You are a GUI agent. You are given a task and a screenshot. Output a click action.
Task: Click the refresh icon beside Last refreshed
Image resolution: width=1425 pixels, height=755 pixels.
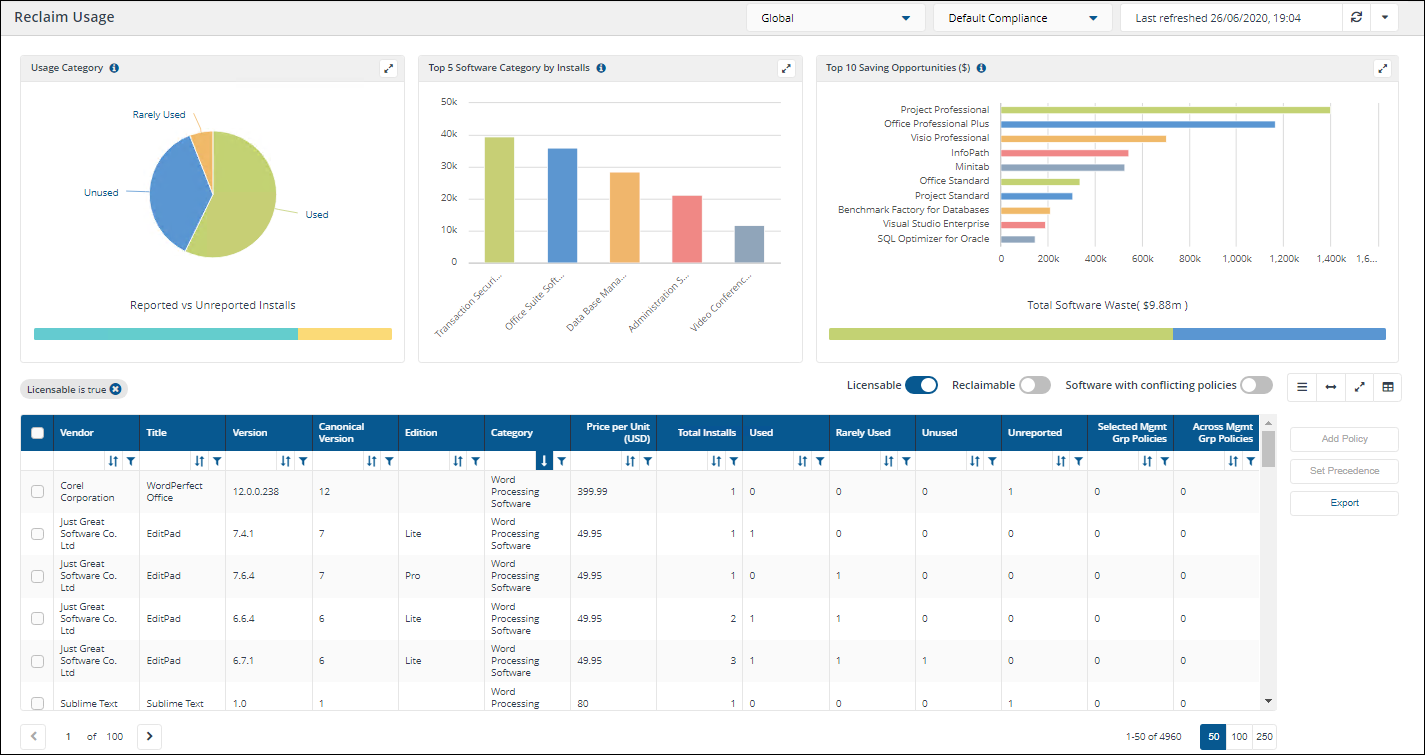coord(1356,18)
